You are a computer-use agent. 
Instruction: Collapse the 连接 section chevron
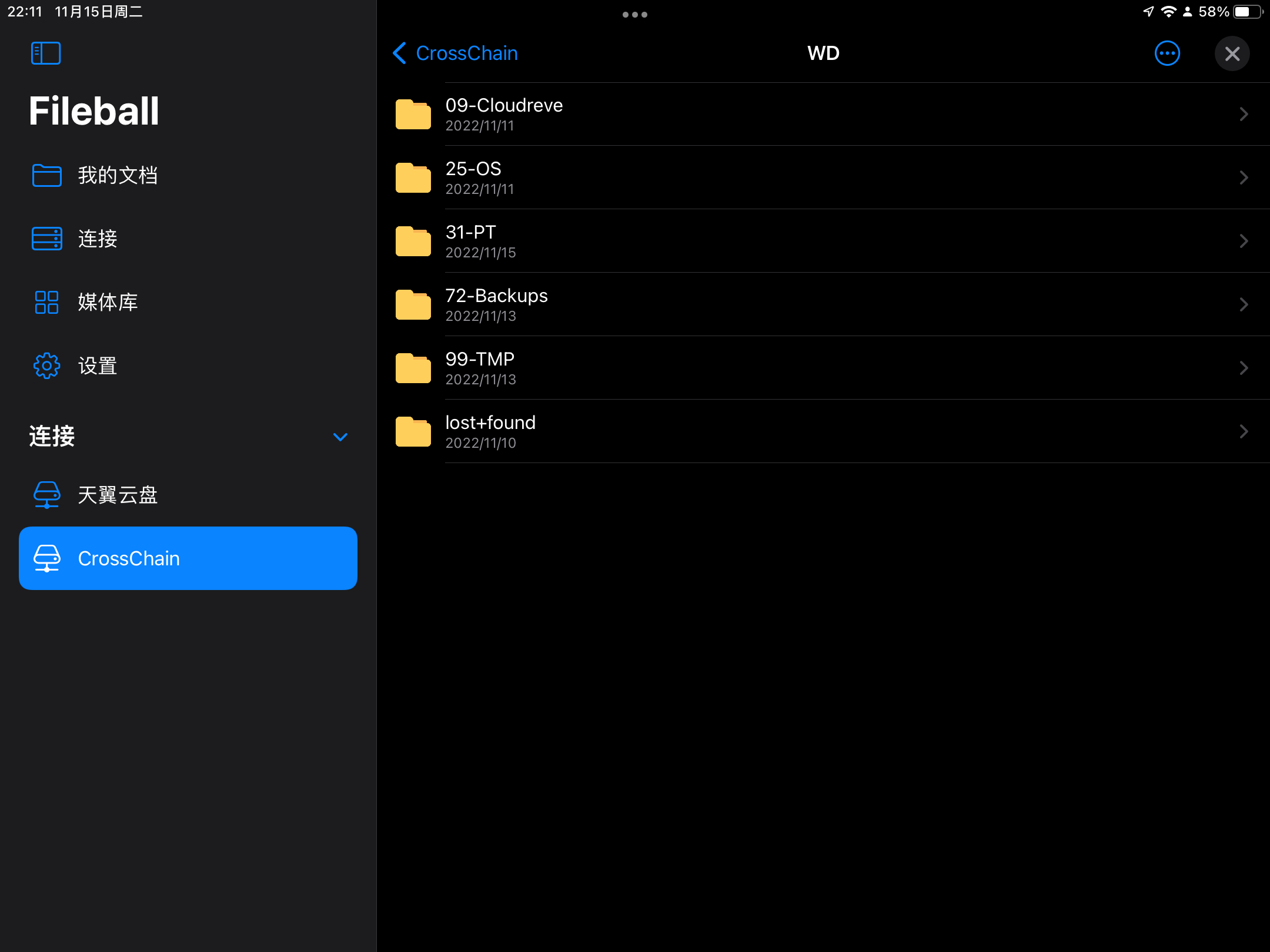coord(340,437)
